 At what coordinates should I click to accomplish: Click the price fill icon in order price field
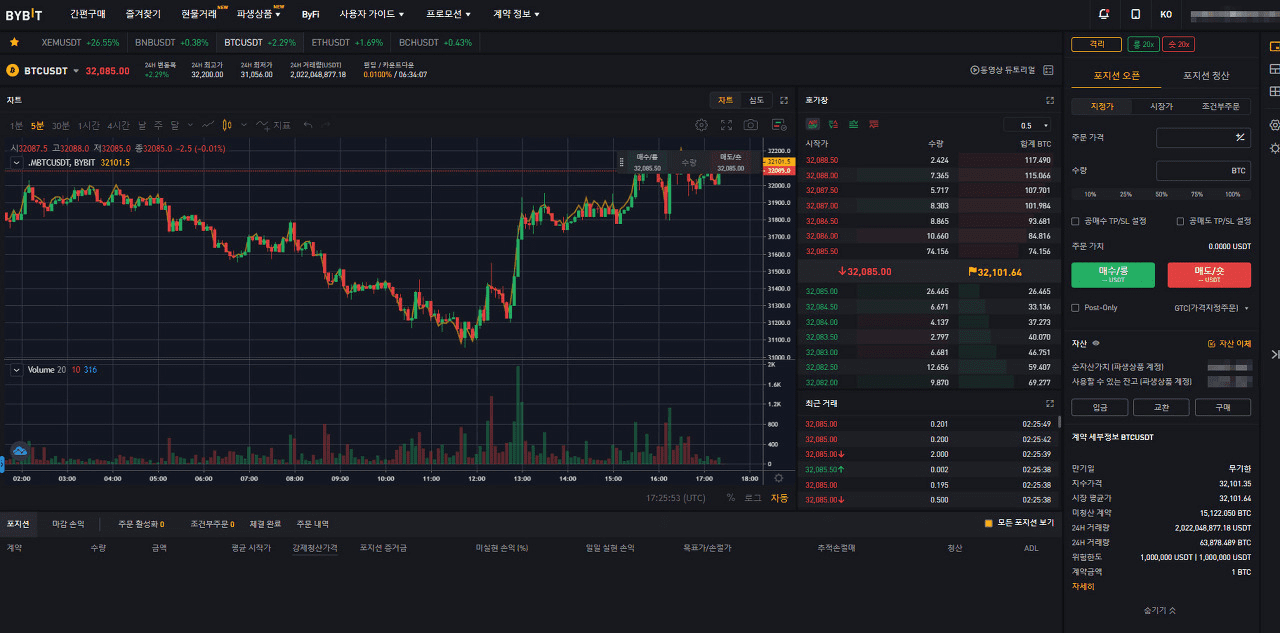[1240, 137]
